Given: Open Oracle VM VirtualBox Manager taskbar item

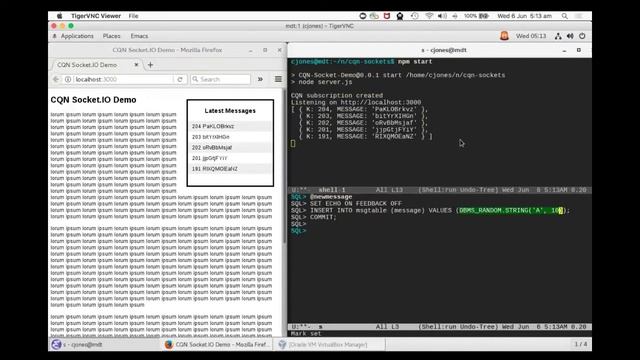Looking at the screenshot, I should click(x=329, y=344).
